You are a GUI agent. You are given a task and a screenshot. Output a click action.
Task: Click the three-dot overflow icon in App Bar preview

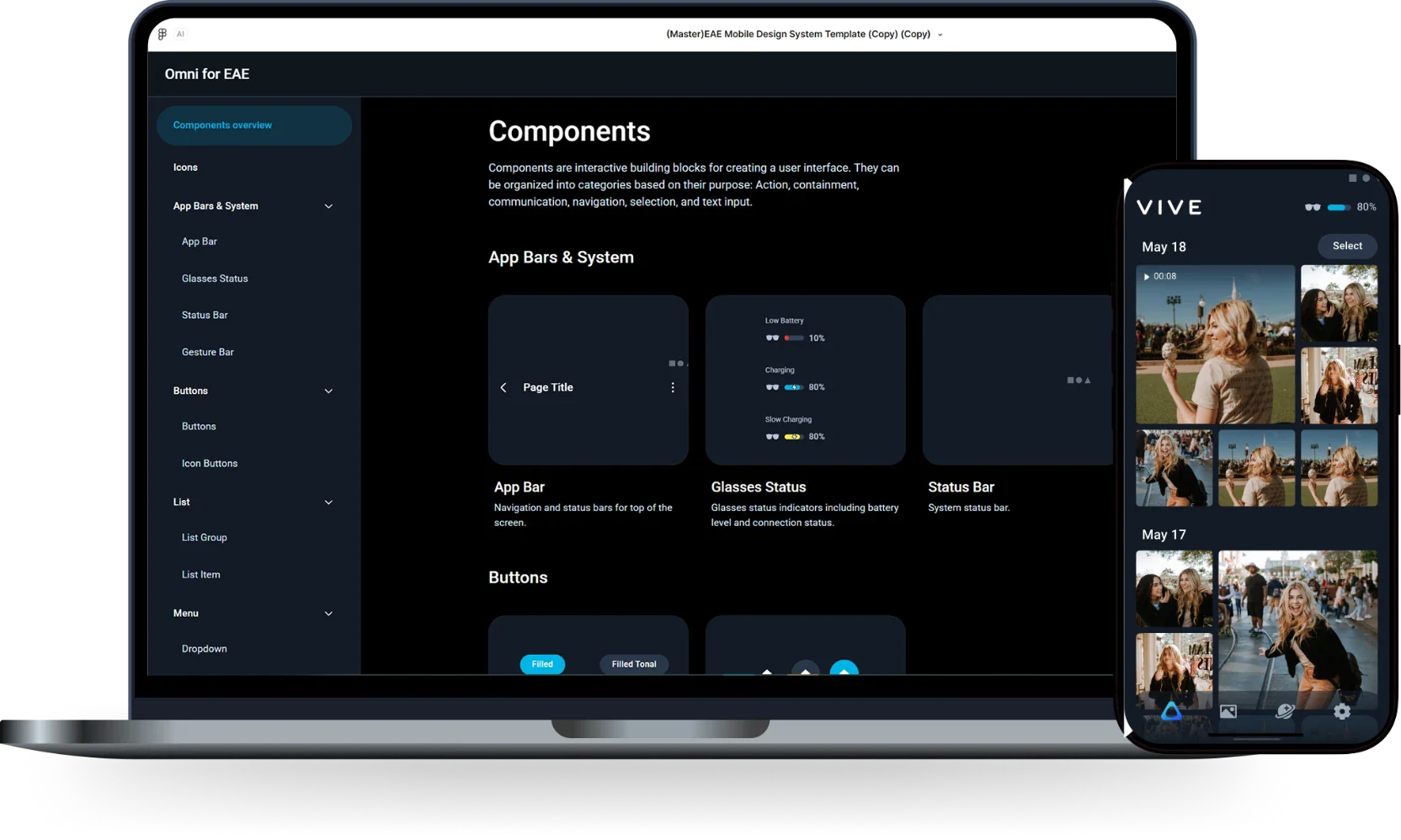673,388
